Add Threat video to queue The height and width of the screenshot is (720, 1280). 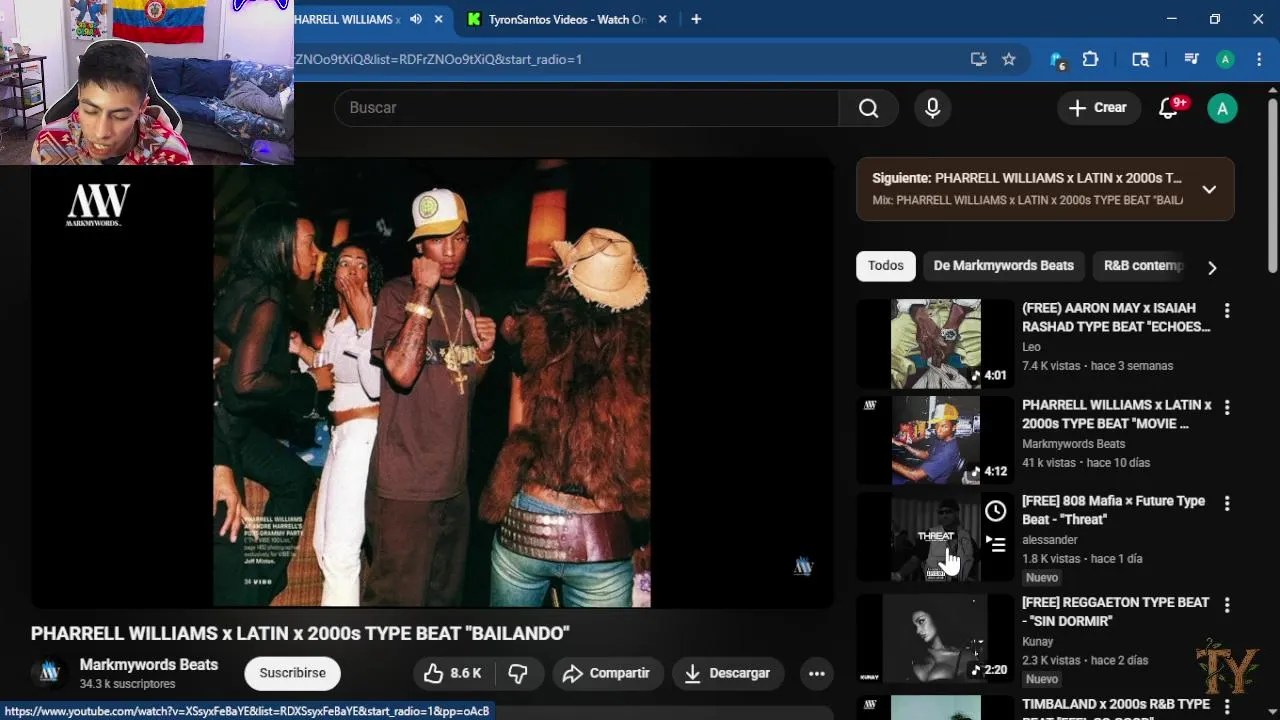tap(995, 544)
